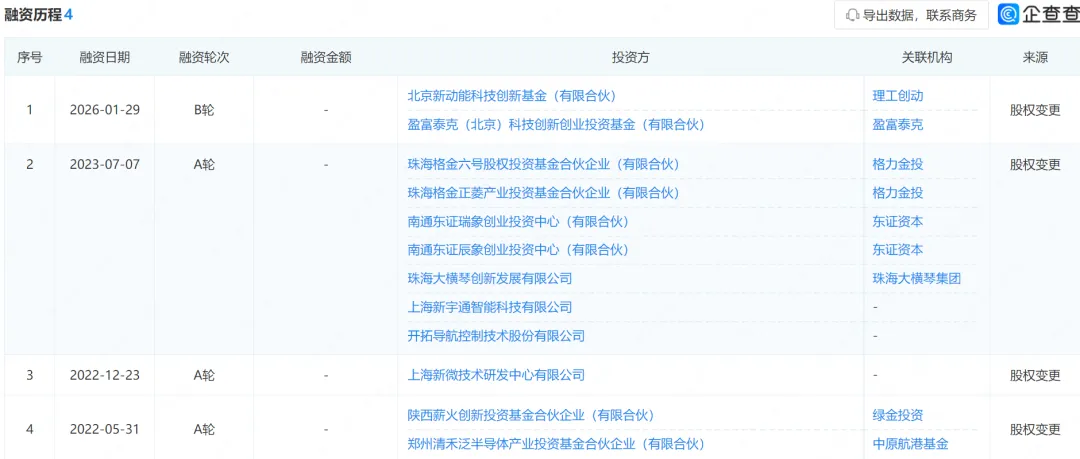Screen dimensions: 1080x459
Task: Open related institution 盈富泰克
Action: (897, 125)
